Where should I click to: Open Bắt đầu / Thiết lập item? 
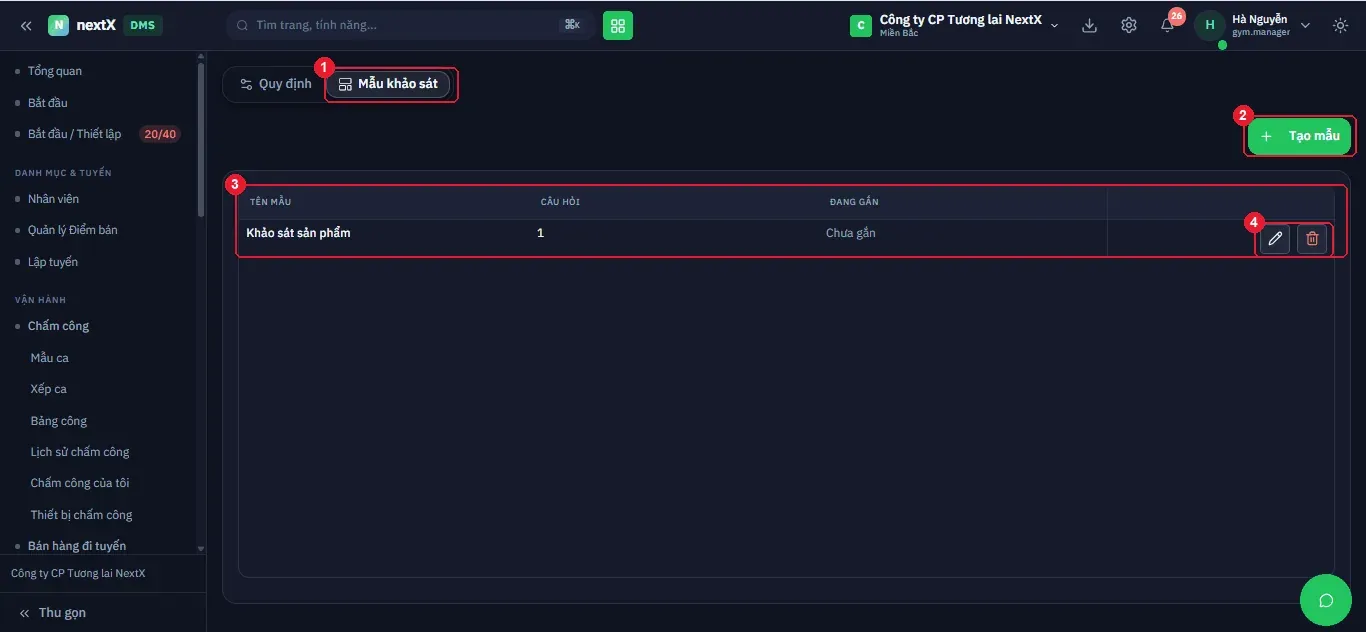(x=75, y=134)
